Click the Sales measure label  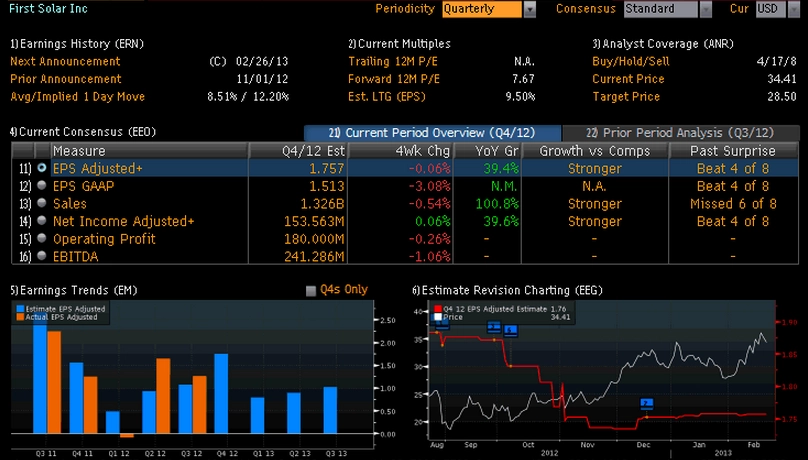pyautogui.click(x=70, y=203)
